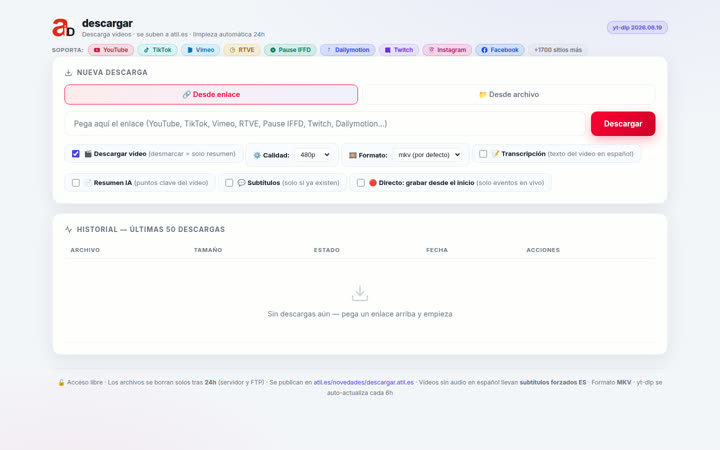Open the Calidad 480p dropdown
The image size is (720, 450).
(x=314, y=155)
